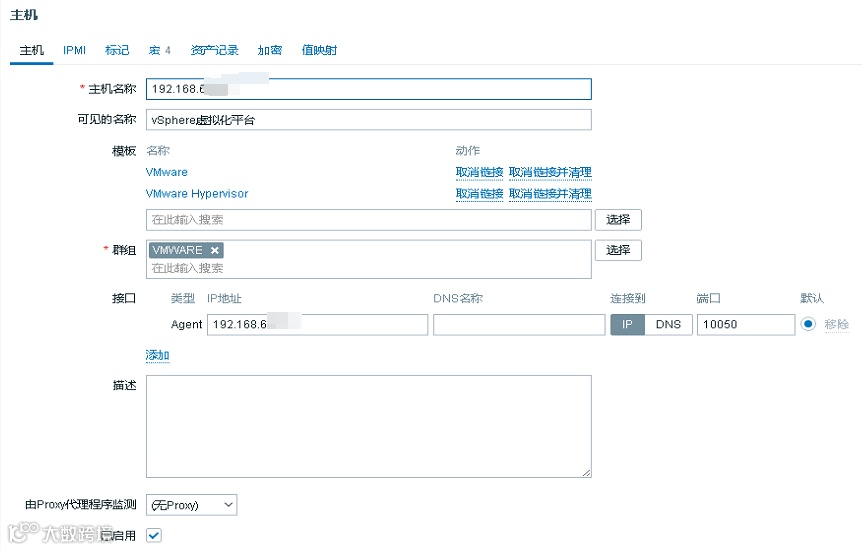Select the default interface radio button
Viewport: 862px width, 550px height.
808,324
